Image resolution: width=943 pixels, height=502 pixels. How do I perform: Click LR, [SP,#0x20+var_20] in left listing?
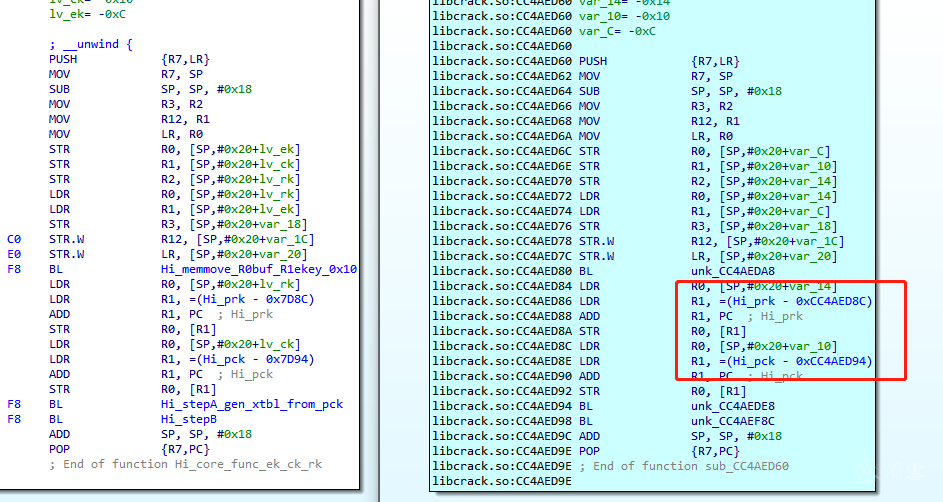[234, 254]
